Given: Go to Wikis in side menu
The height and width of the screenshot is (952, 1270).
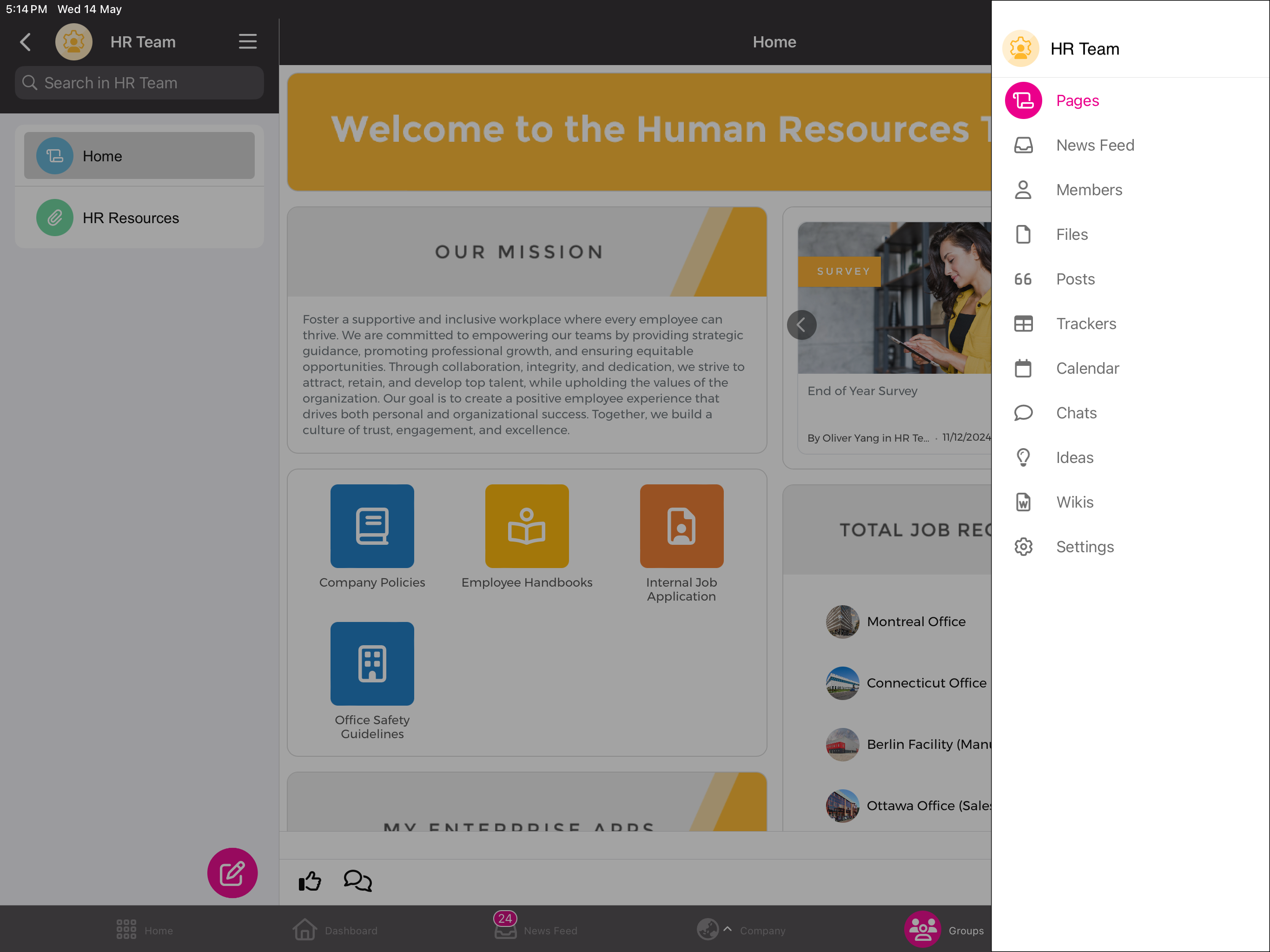Looking at the screenshot, I should (x=1074, y=502).
